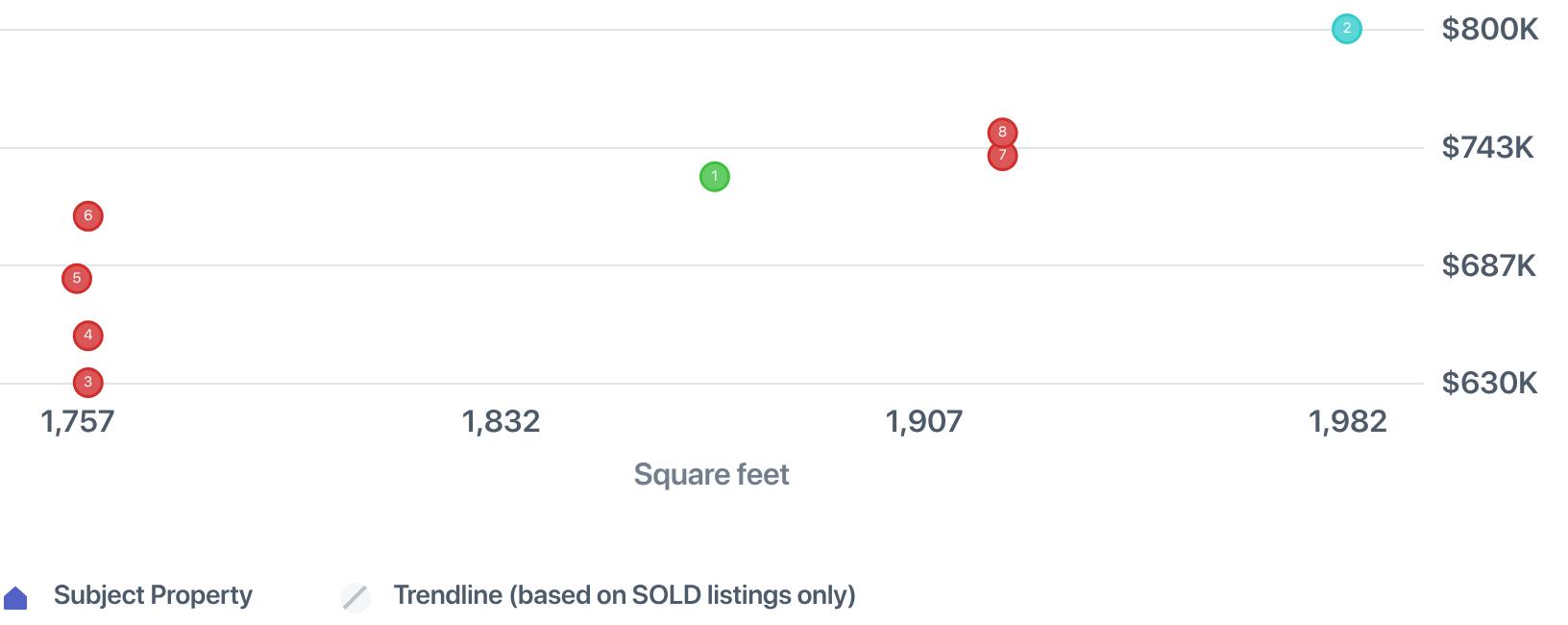The height and width of the screenshot is (625, 1568).
Task: Click the Trendline legend slash icon
Action: coord(355,597)
